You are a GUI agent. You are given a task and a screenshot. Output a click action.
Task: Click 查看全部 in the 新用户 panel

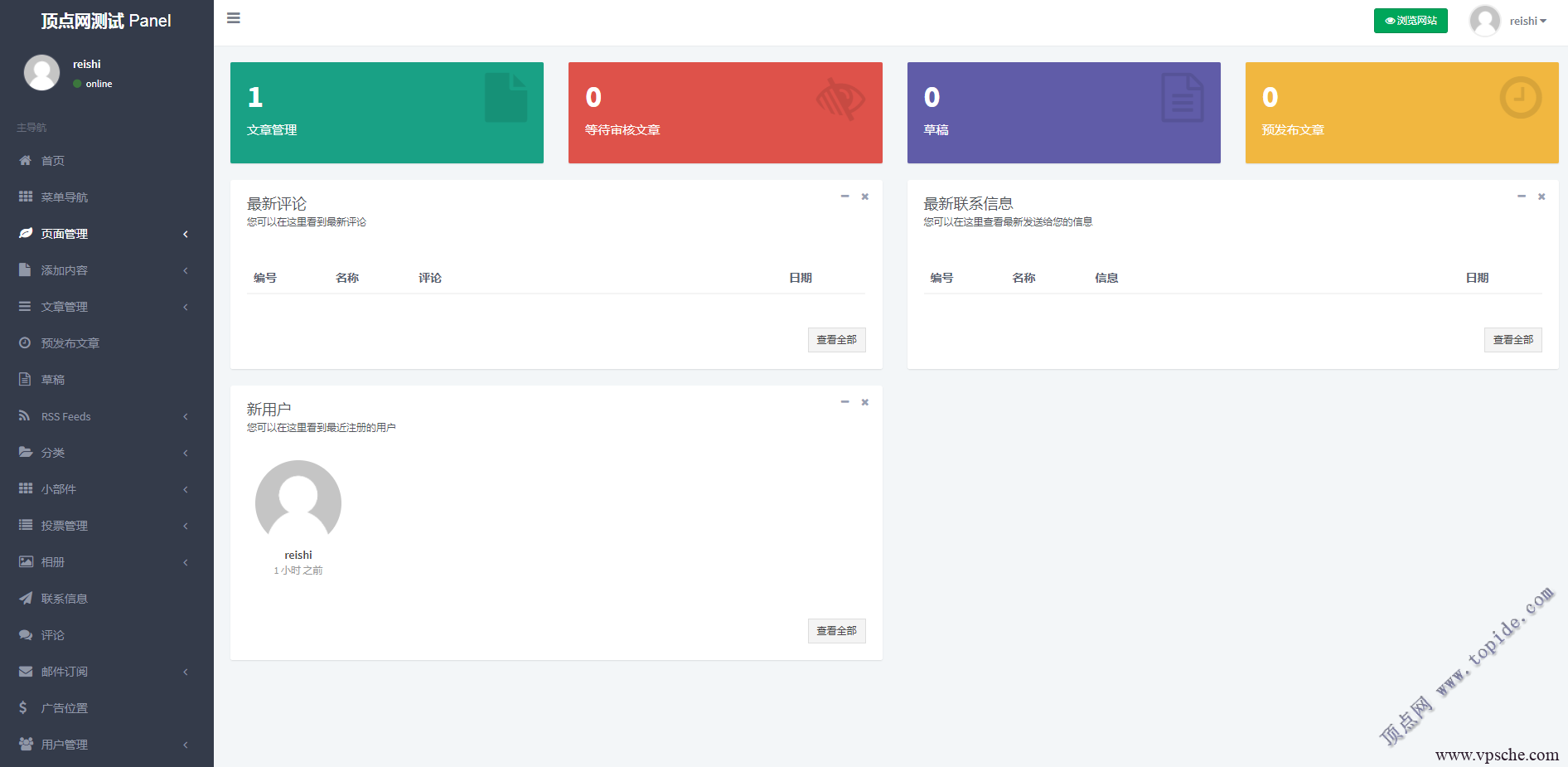(x=836, y=631)
